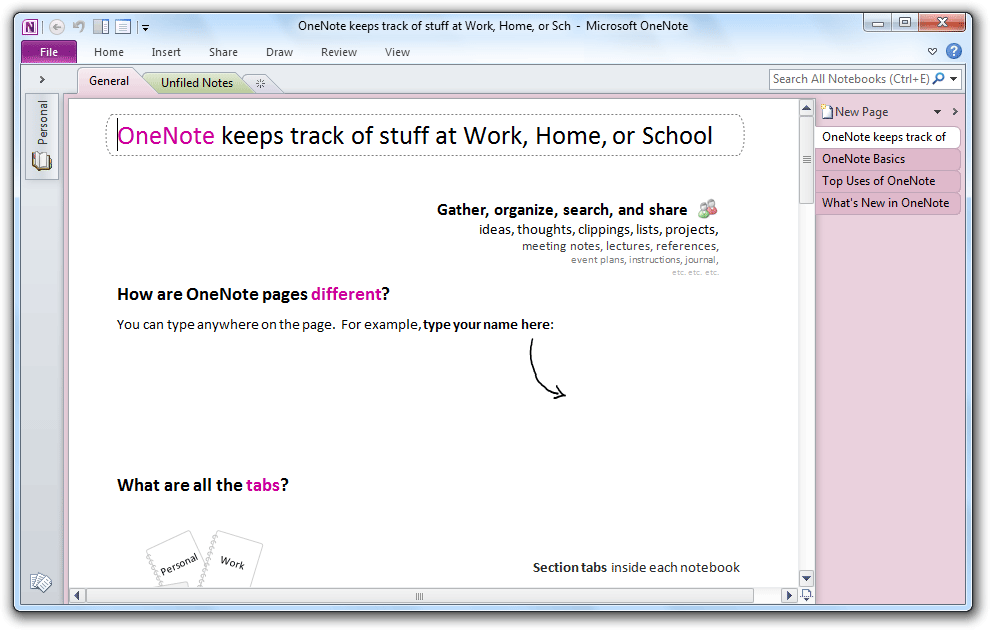Switch to the Unfiled Notes section tab
Viewport: 991px width, 631px height.
pos(197,83)
